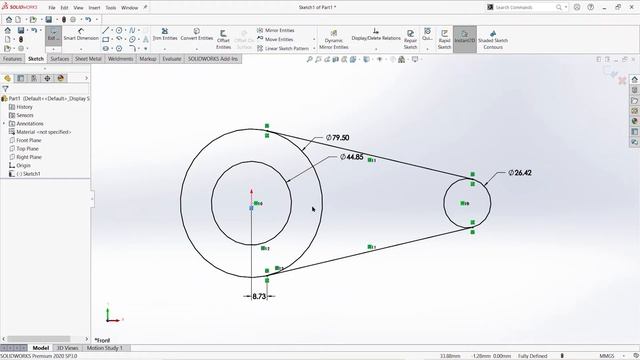Select the 79.50 diameter dimension
Screen dimensions: 640x360
(x=338, y=138)
